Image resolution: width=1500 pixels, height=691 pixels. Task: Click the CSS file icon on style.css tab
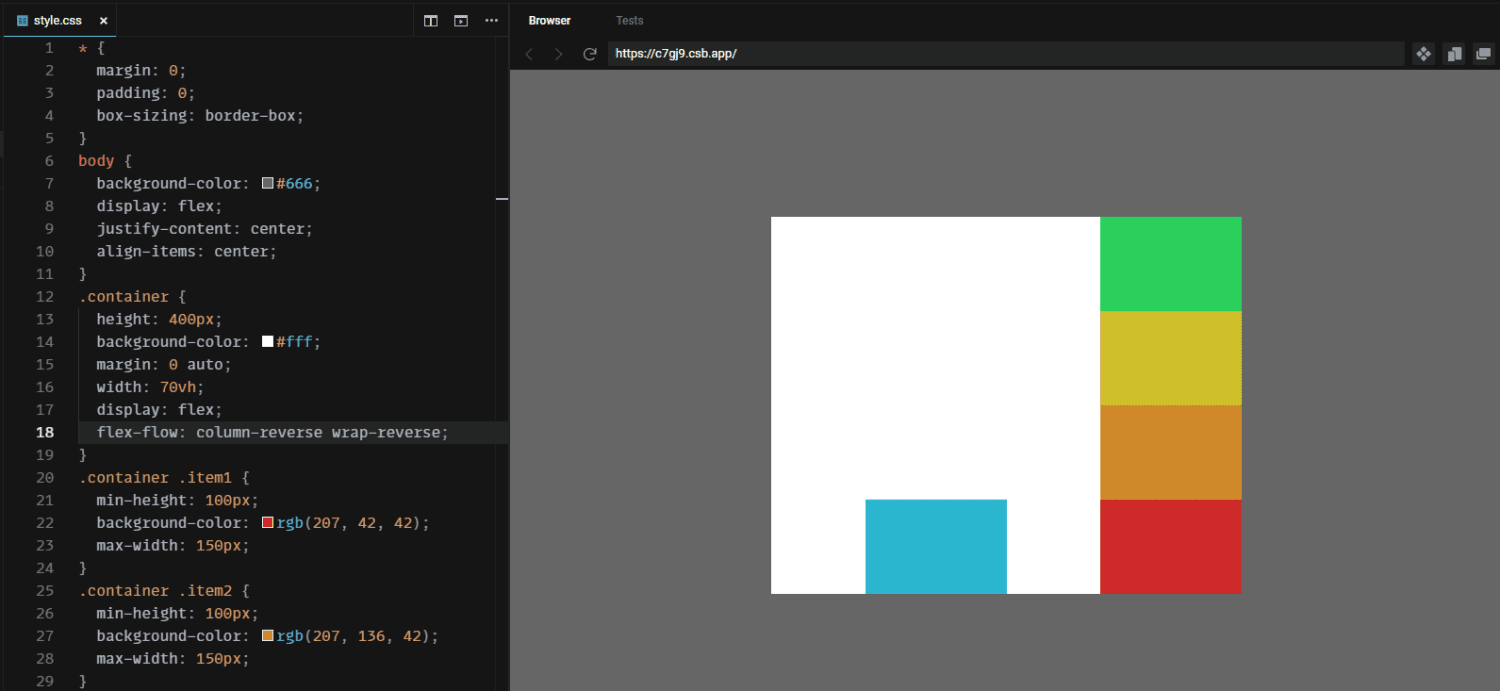[22, 20]
